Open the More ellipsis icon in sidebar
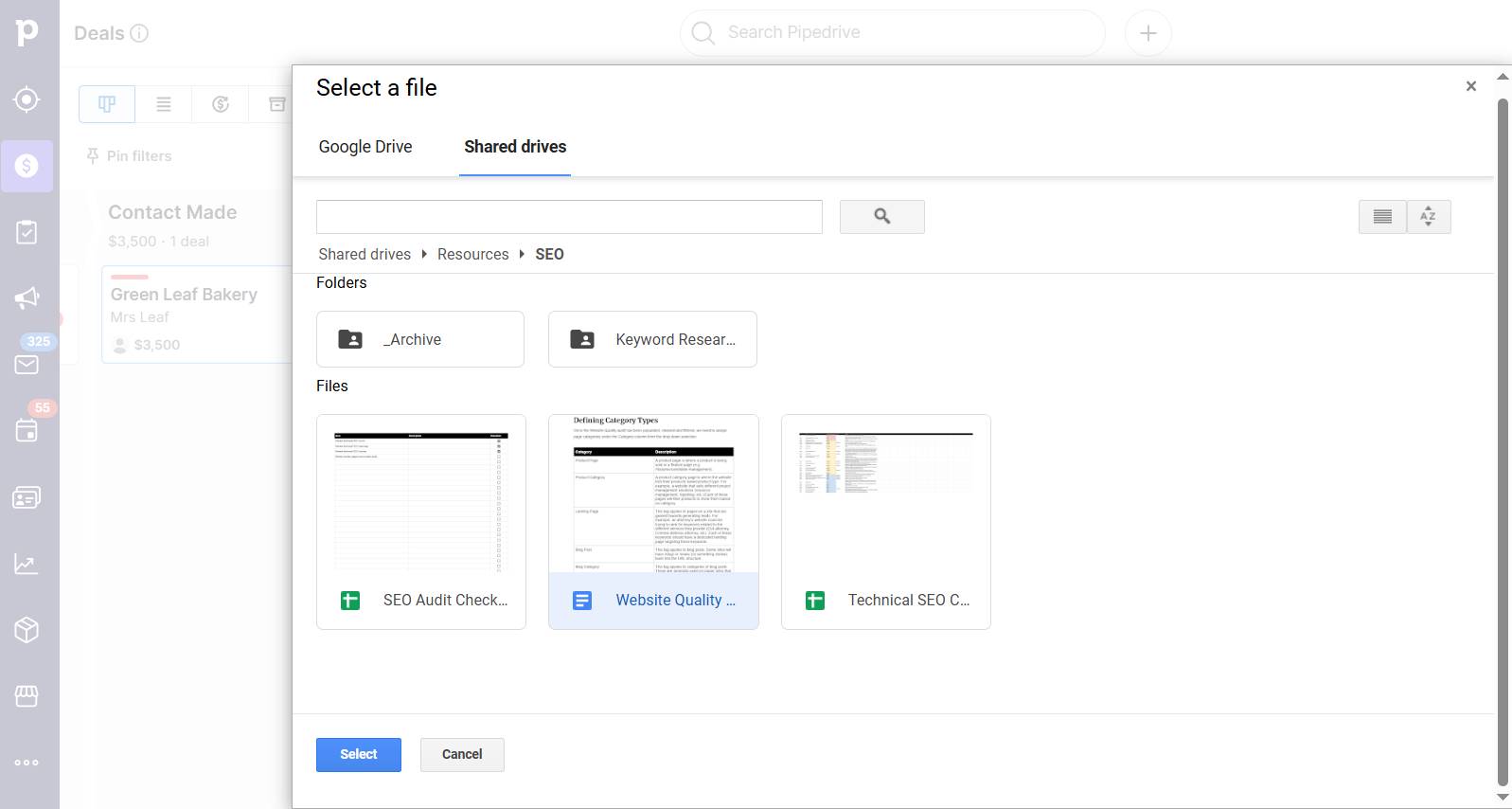This screenshot has width=1512, height=809. pos(27,763)
